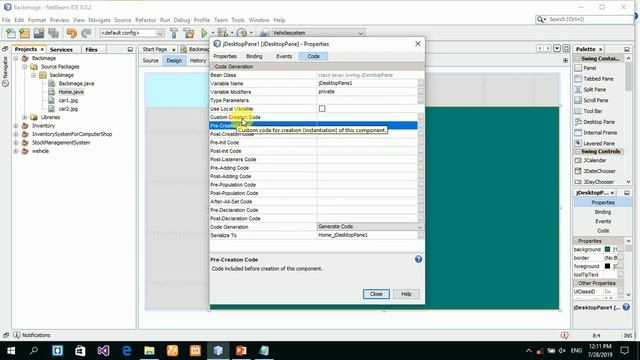Screen dimensions: 640x360
Task: Click Search field in menu bar
Action: pyautogui.click(x=584, y=19)
